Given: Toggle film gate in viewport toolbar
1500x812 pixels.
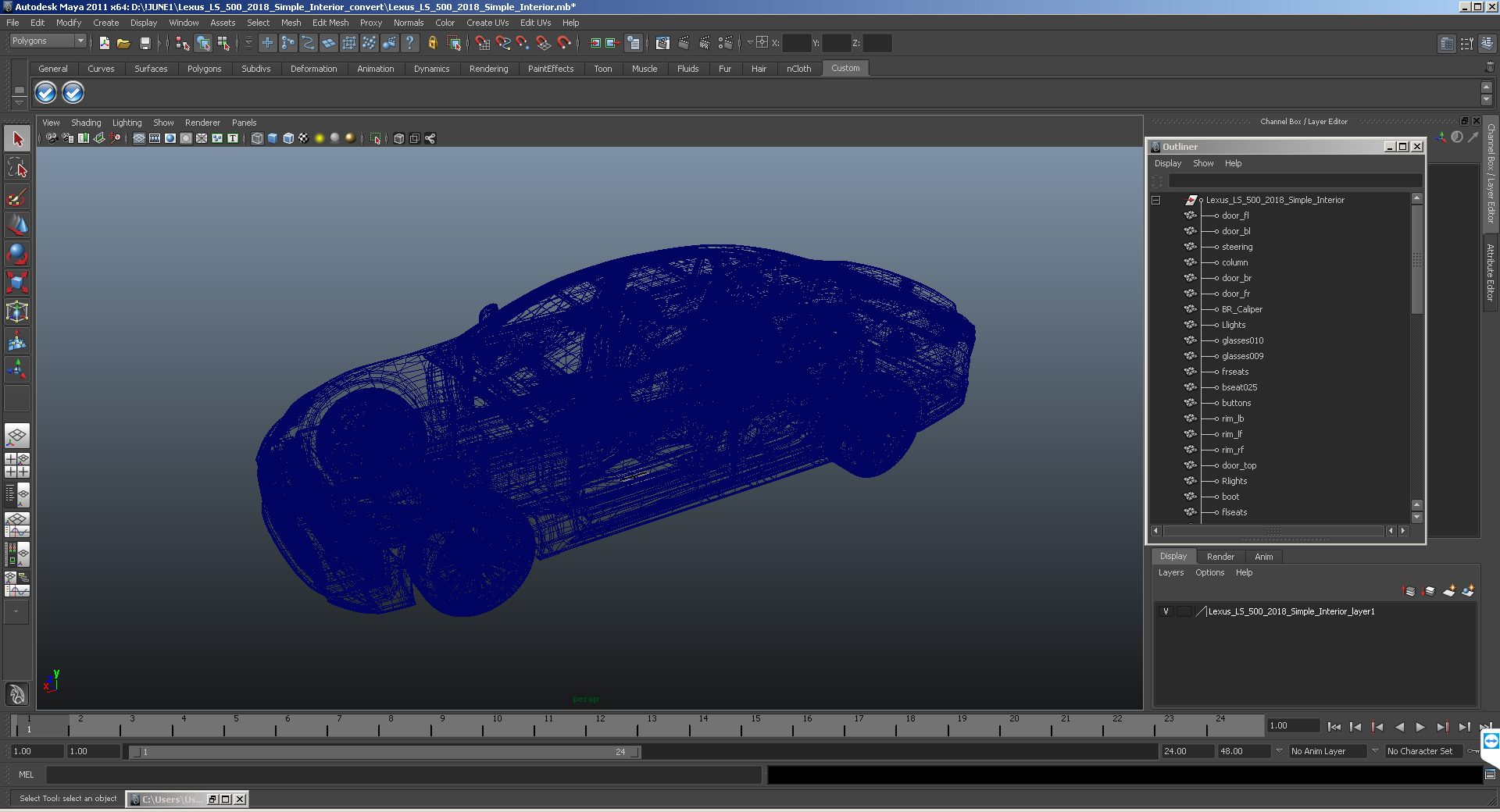Looking at the screenshot, I should 154,138.
